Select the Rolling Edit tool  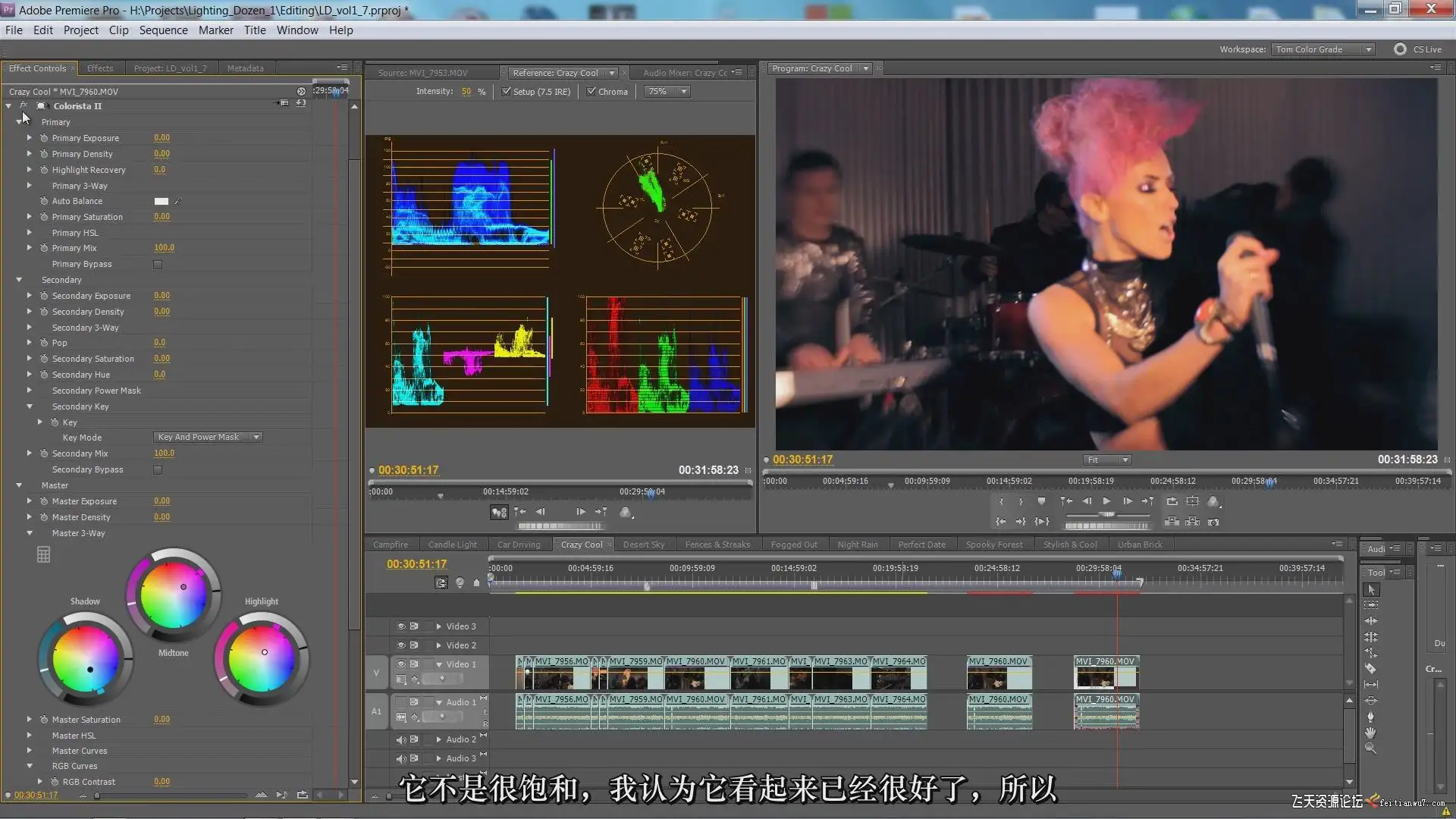[x=1371, y=637]
